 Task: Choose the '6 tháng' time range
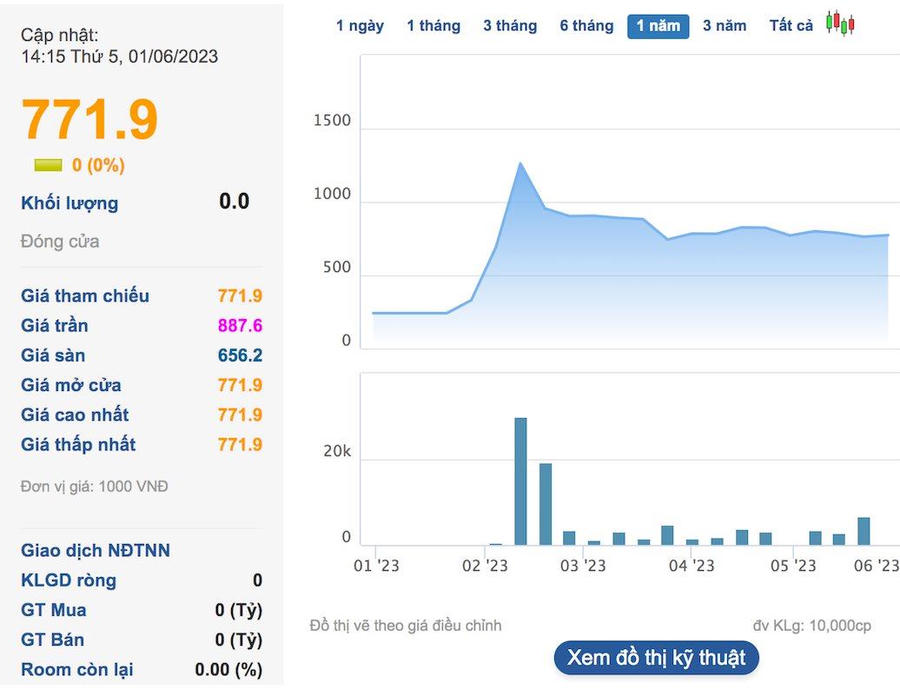pos(586,26)
